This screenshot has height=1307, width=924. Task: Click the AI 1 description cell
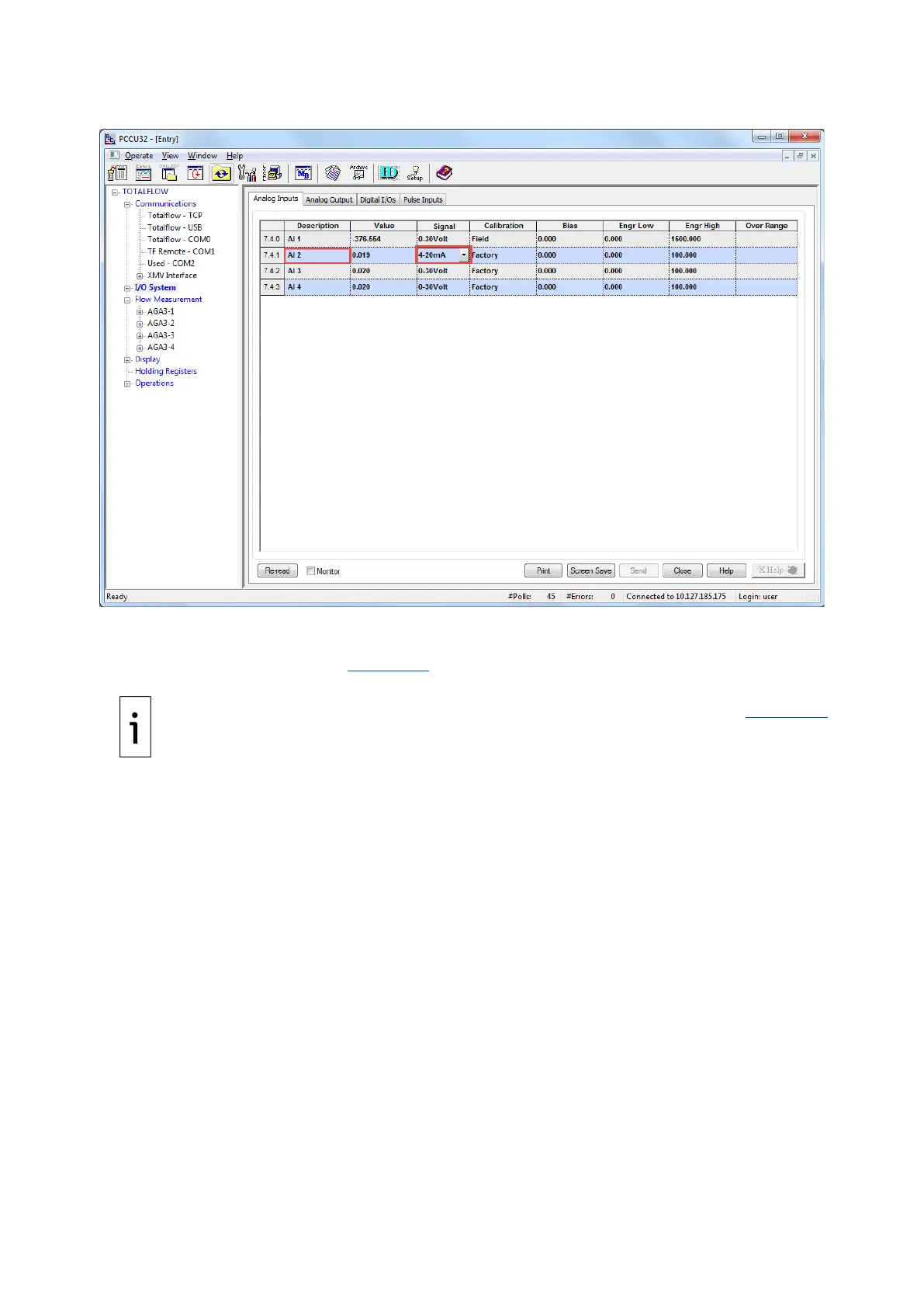point(317,239)
